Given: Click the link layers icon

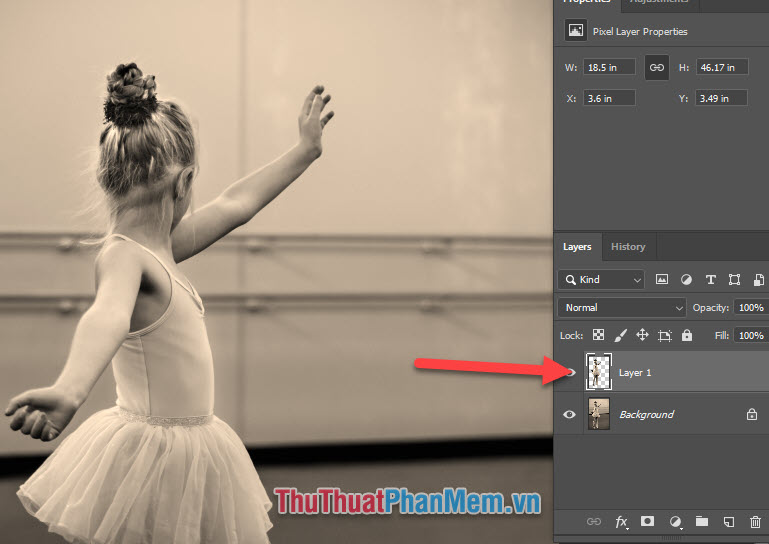Looking at the screenshot, I should pos(593,521).
